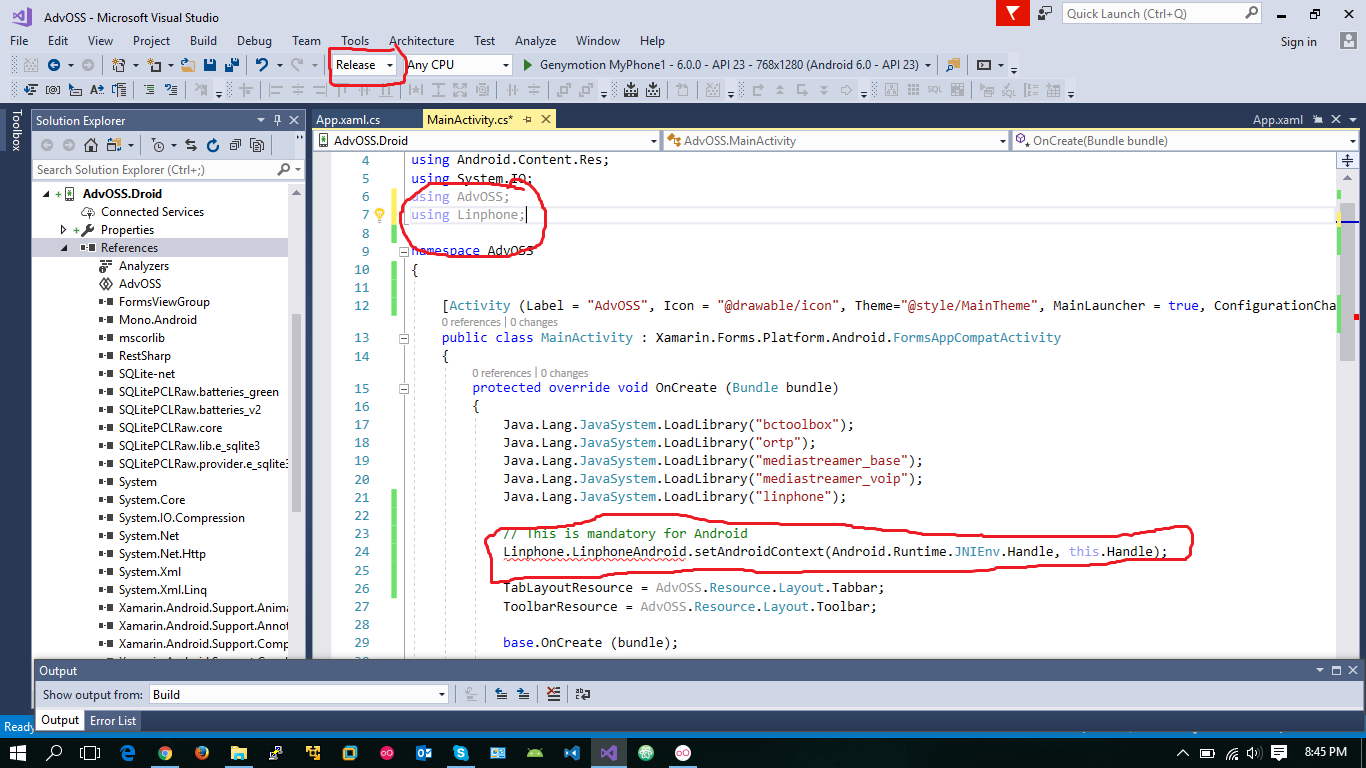The width and height of the screenshot is (1366, 768).
Task: Collapse the namespace AdvOSS code region
Action: click(x=403, y=251)
